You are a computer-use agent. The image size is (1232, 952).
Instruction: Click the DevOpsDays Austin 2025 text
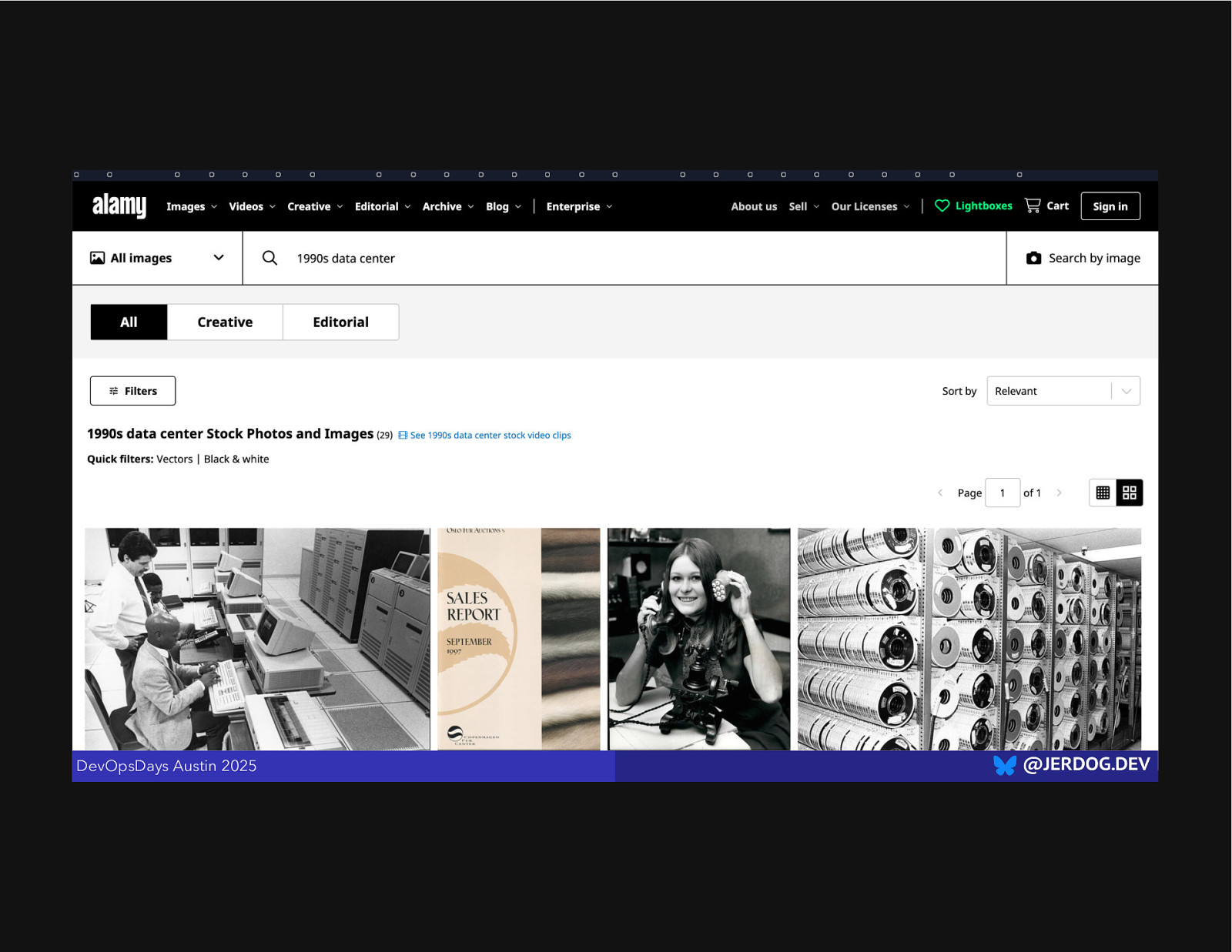(166, 766)
